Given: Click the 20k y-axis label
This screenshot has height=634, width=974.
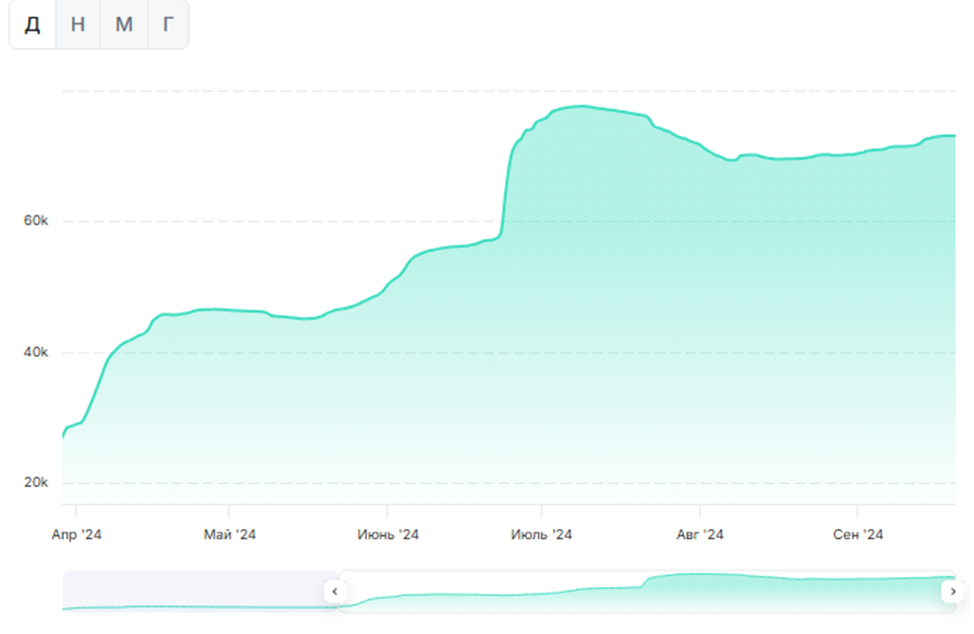Looking at the screenshot, I should point(36,483).
